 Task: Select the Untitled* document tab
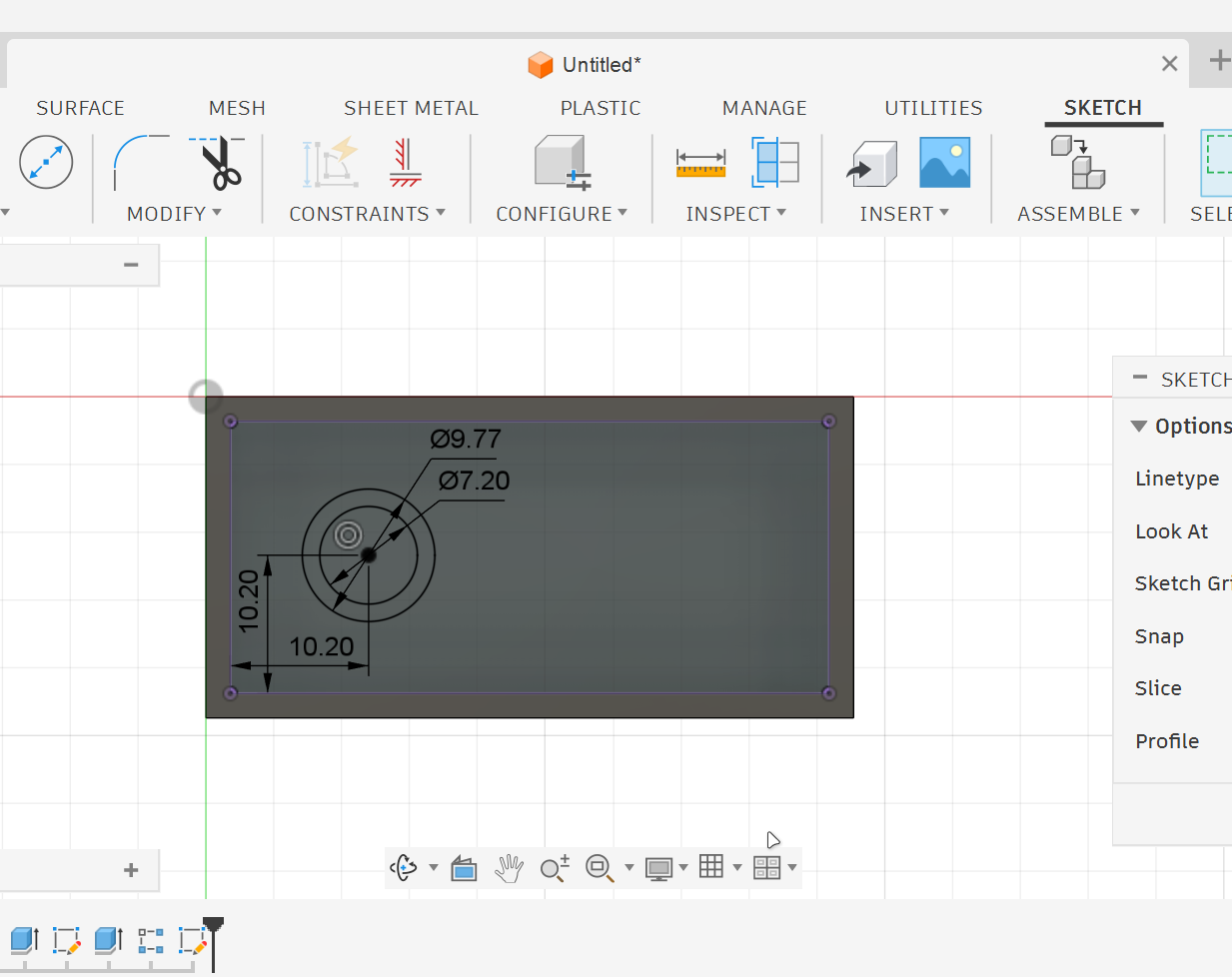[585, 65]
